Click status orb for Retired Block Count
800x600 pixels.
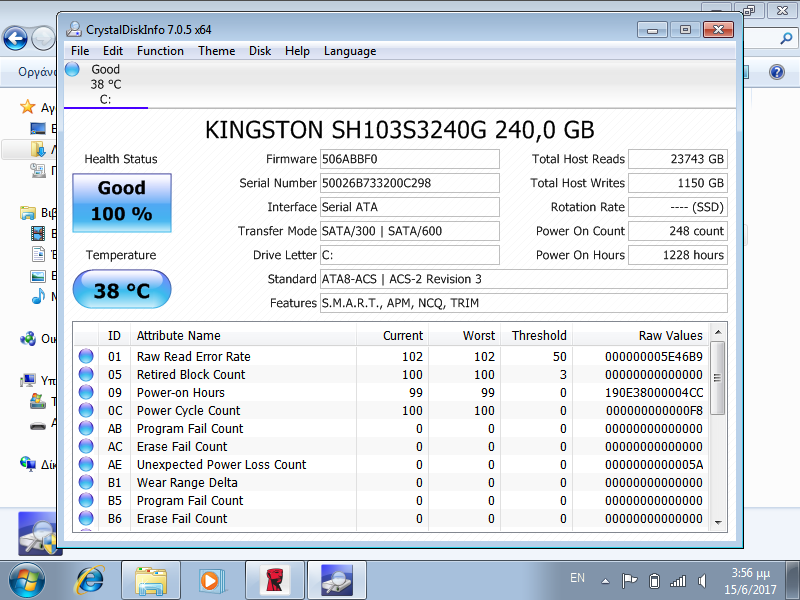click(86, 374)
